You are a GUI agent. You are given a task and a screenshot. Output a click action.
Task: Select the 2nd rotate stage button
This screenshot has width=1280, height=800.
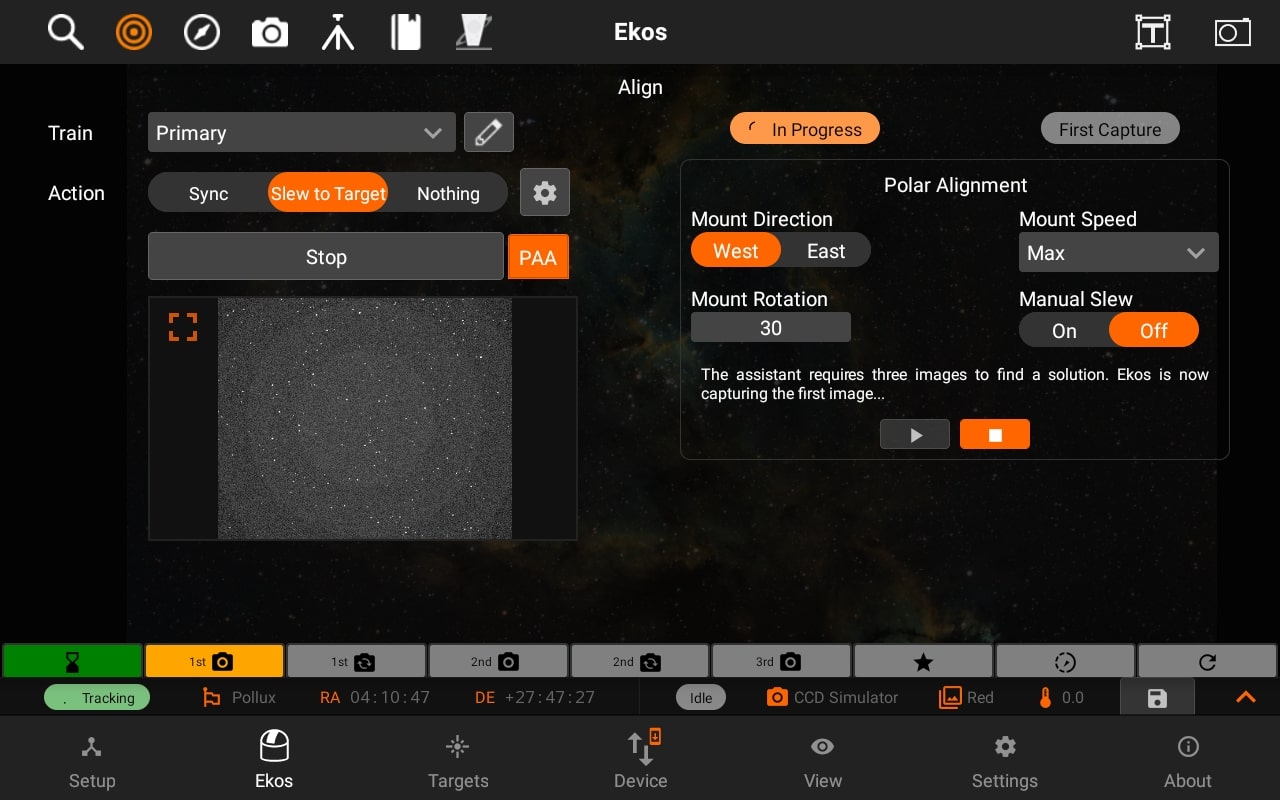pos(640,661)
